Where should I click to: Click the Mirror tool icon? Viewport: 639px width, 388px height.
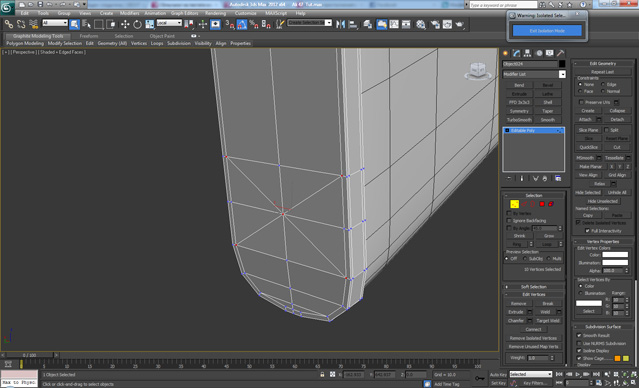[x=340, y=24]
